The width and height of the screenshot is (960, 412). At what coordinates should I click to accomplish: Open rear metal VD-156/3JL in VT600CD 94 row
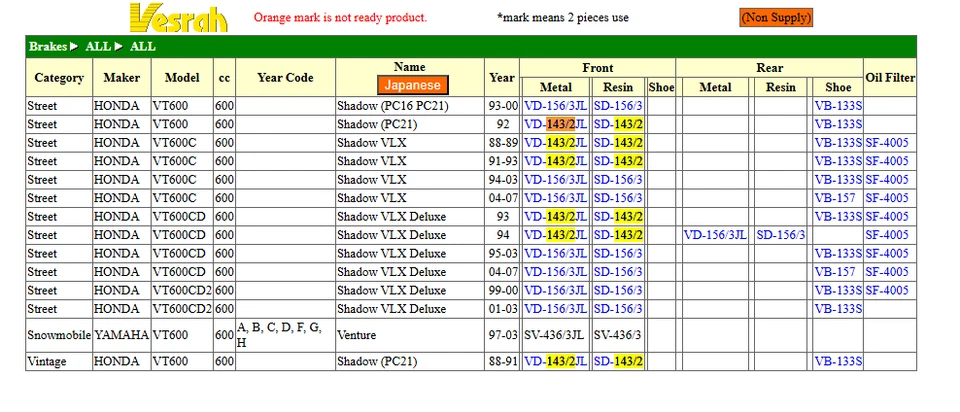pos(715,235)
